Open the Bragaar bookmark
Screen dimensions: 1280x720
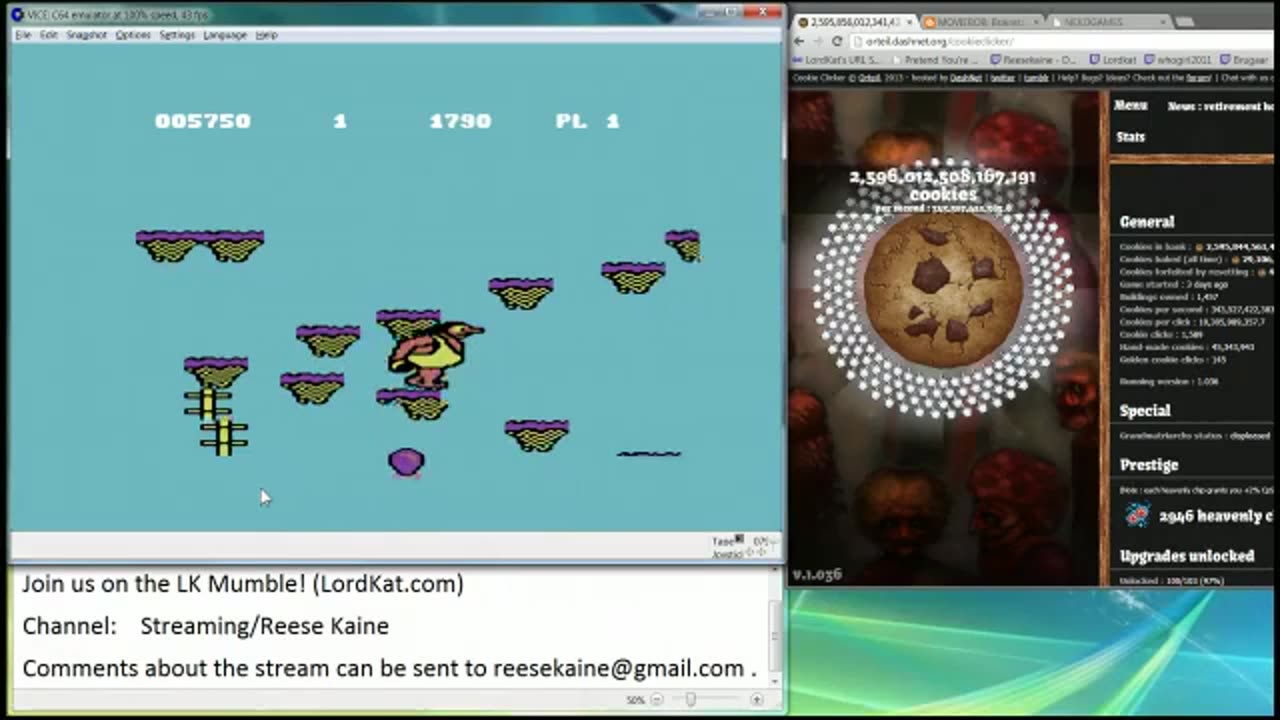(x=1243, y=60)
